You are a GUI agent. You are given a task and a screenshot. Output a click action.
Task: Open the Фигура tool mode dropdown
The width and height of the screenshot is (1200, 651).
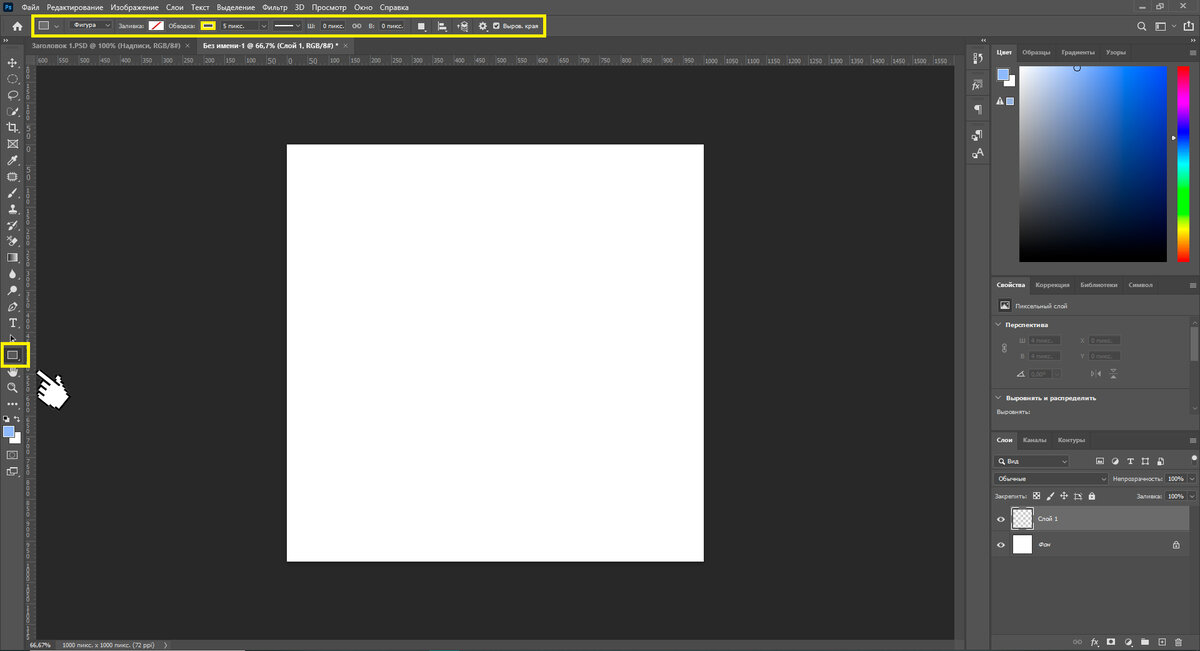coord(92,26)
